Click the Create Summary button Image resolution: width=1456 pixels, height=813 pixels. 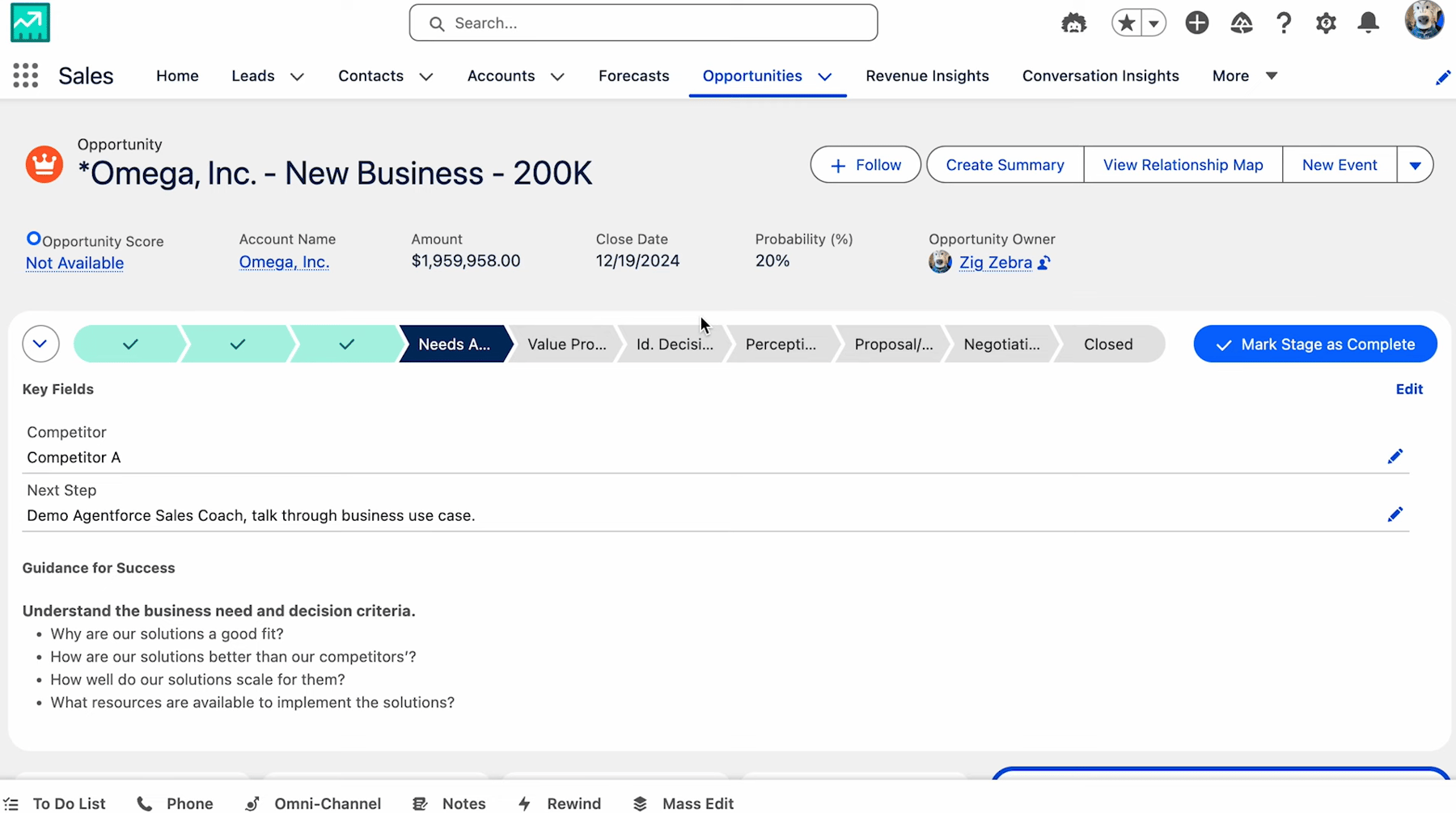tap(1004, 164)
